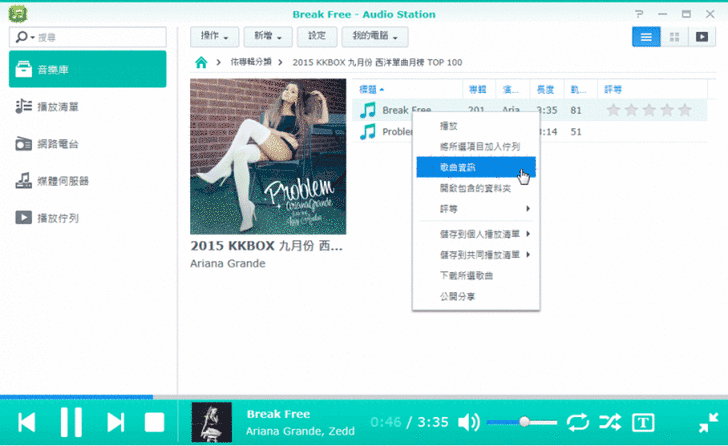This screenshot has height=446, width=728.
Task: Sort by the 標題 title column
Action: 408,89
